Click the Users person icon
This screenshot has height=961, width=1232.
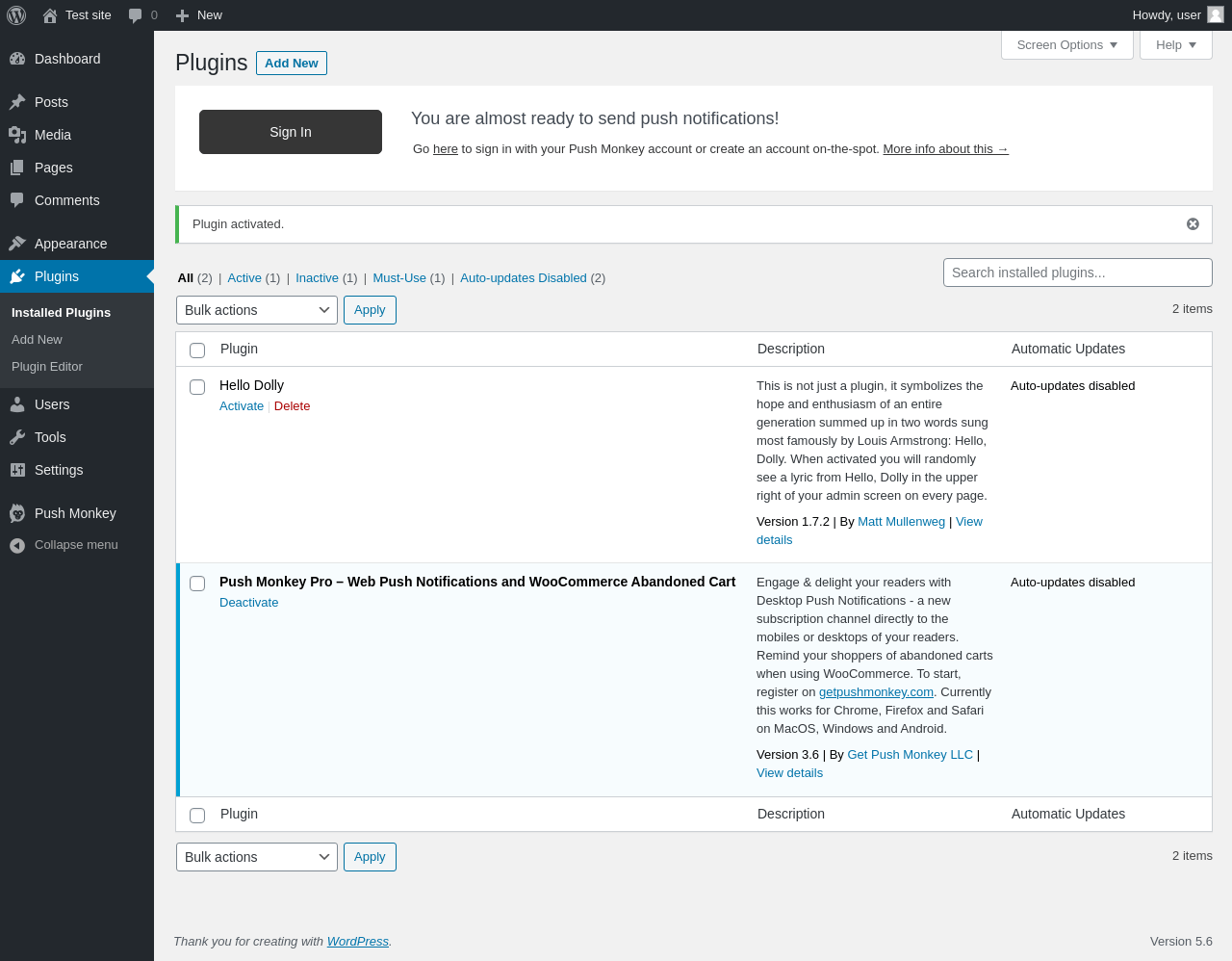point(17,404)
